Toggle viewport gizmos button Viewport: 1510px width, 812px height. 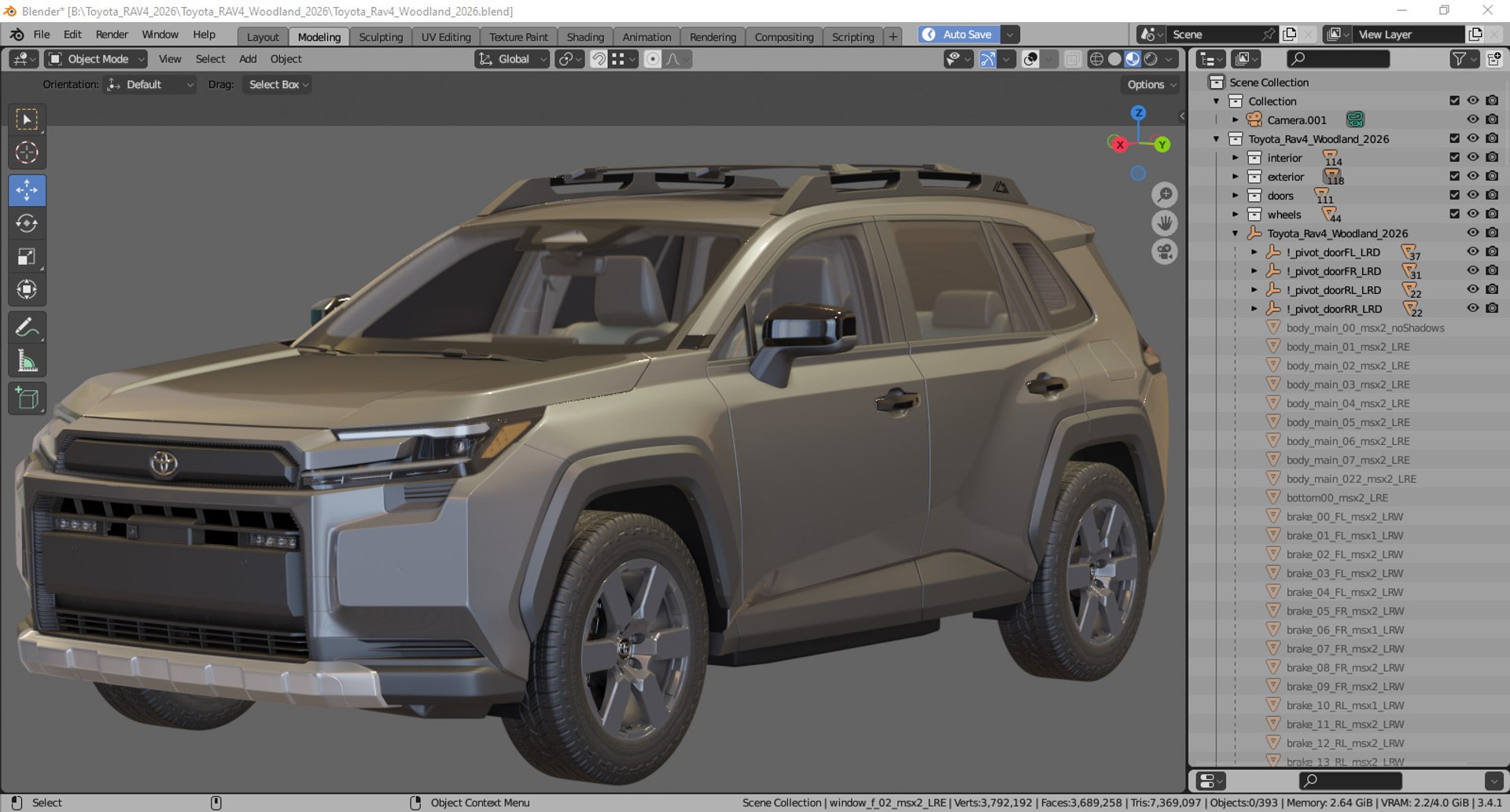pyautogui.click(x=988, y=59)
